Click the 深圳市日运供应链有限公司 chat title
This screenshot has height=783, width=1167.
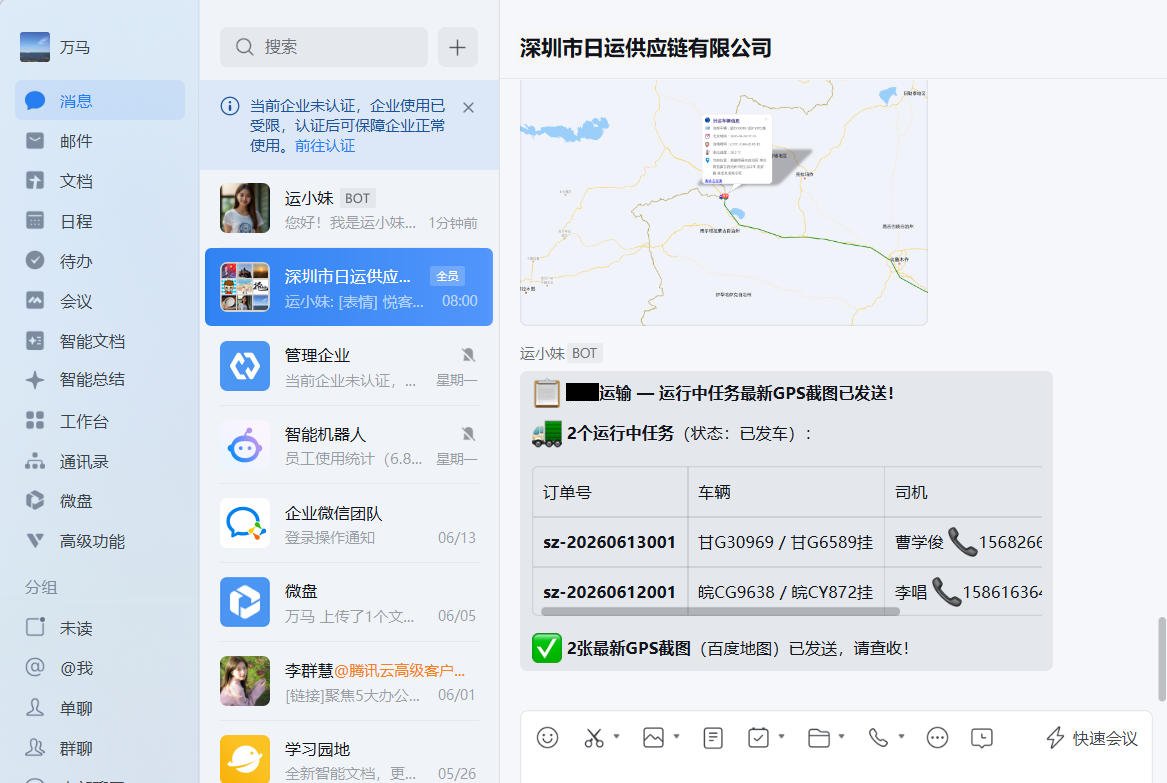tap(645, 48)
